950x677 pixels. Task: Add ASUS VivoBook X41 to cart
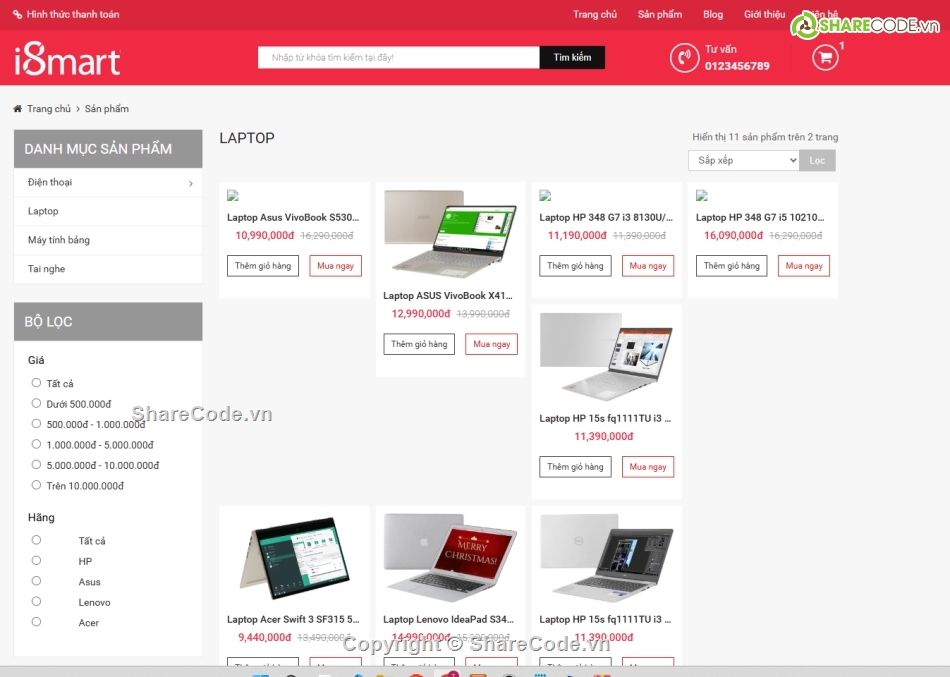(419, 344)
